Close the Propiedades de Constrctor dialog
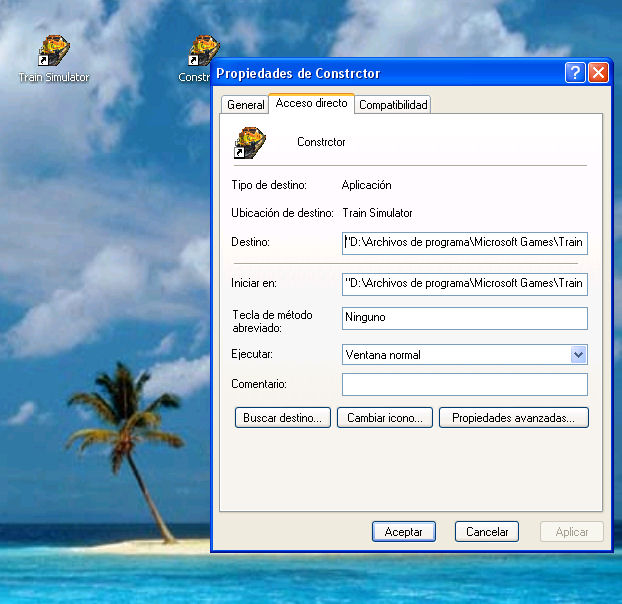The image size is (622, 604). pos(598,73)
